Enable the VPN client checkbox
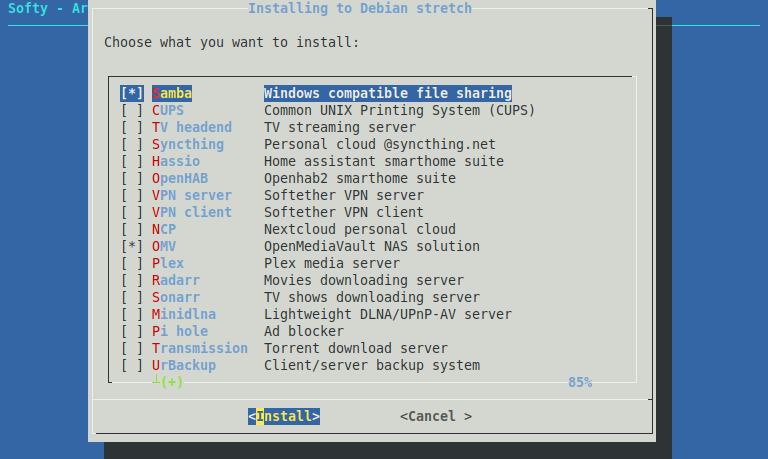 (132, 212)
